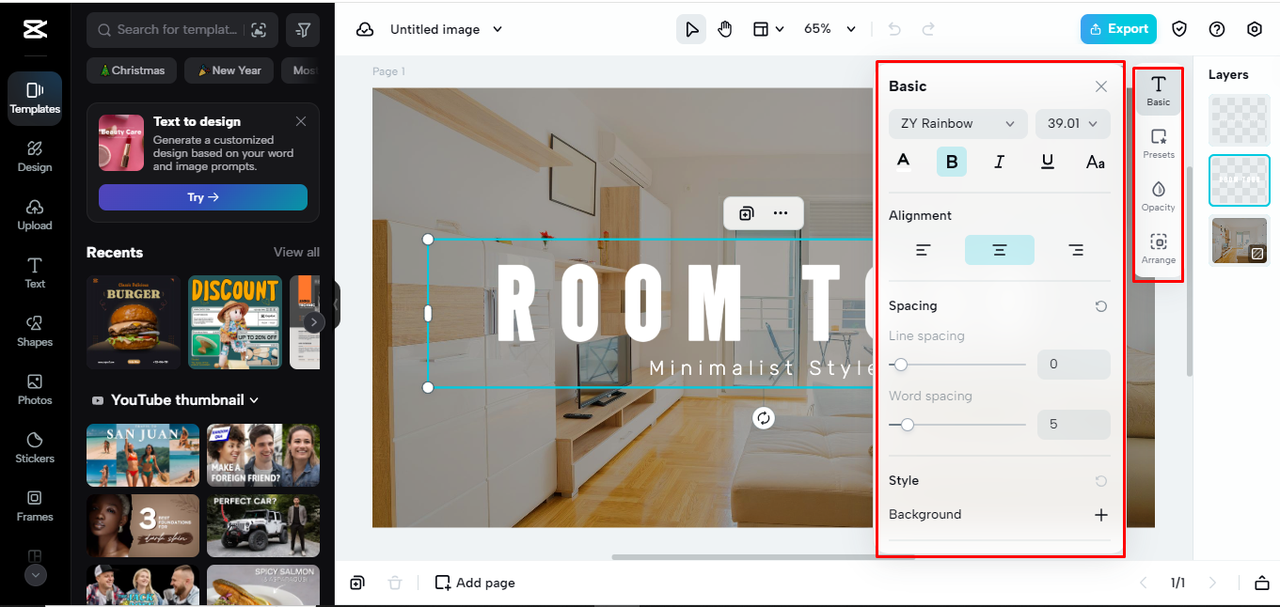Click the Export button
Viewport: 1280px width, 607px height.
(1119, 29)
